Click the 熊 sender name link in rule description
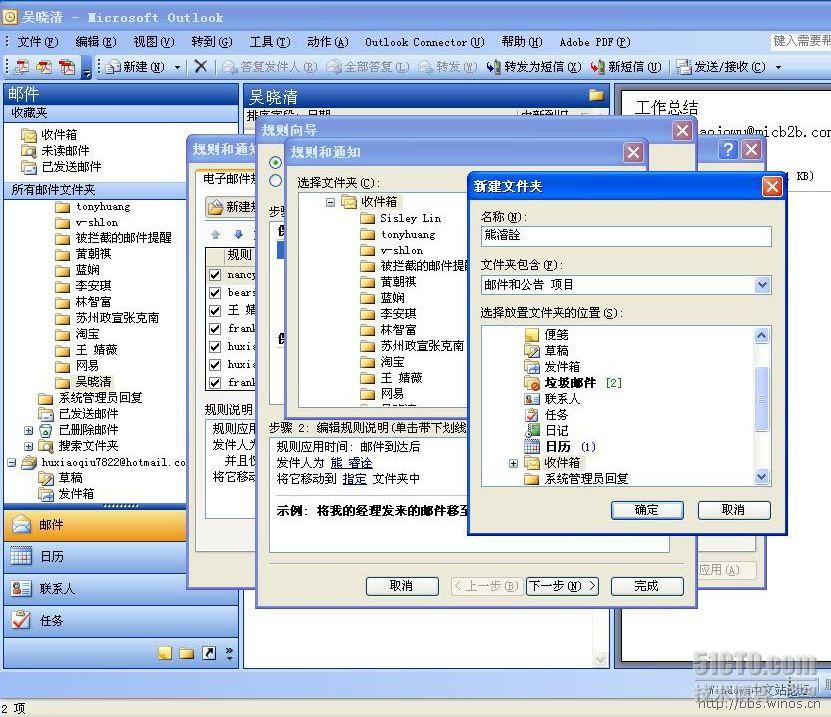 point(351,463)
